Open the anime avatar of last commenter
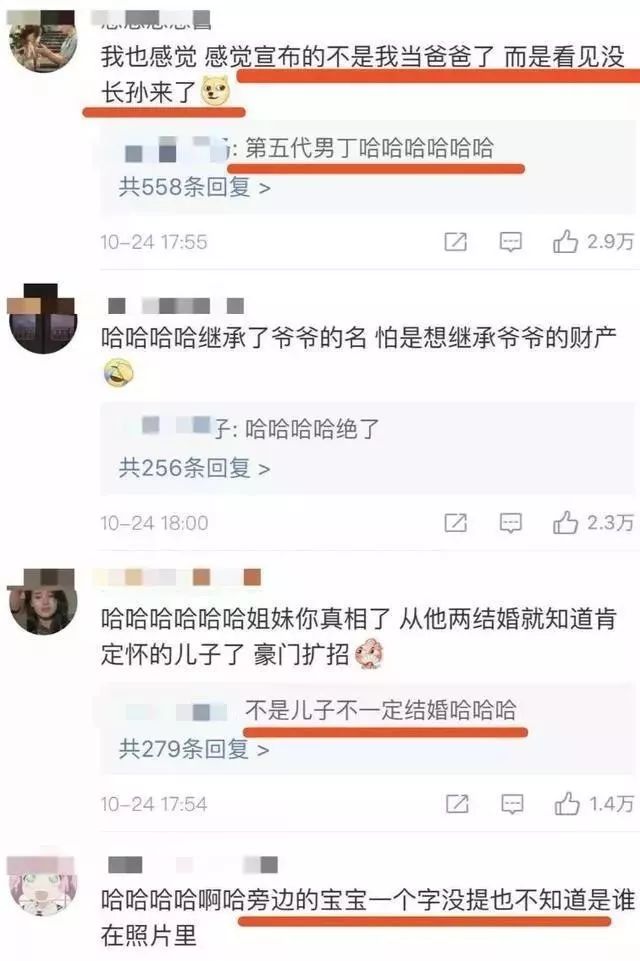 pos(42,884)
